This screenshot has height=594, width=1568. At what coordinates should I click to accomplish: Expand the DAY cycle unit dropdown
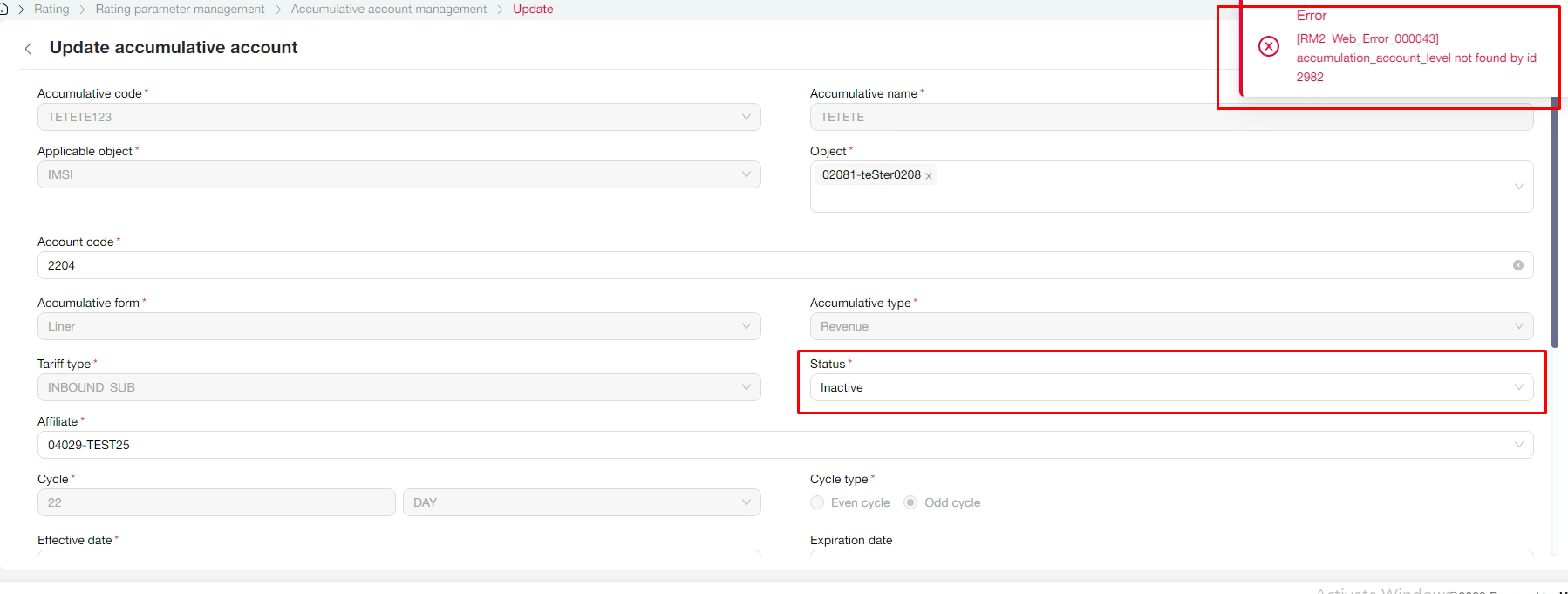point(581,502)
